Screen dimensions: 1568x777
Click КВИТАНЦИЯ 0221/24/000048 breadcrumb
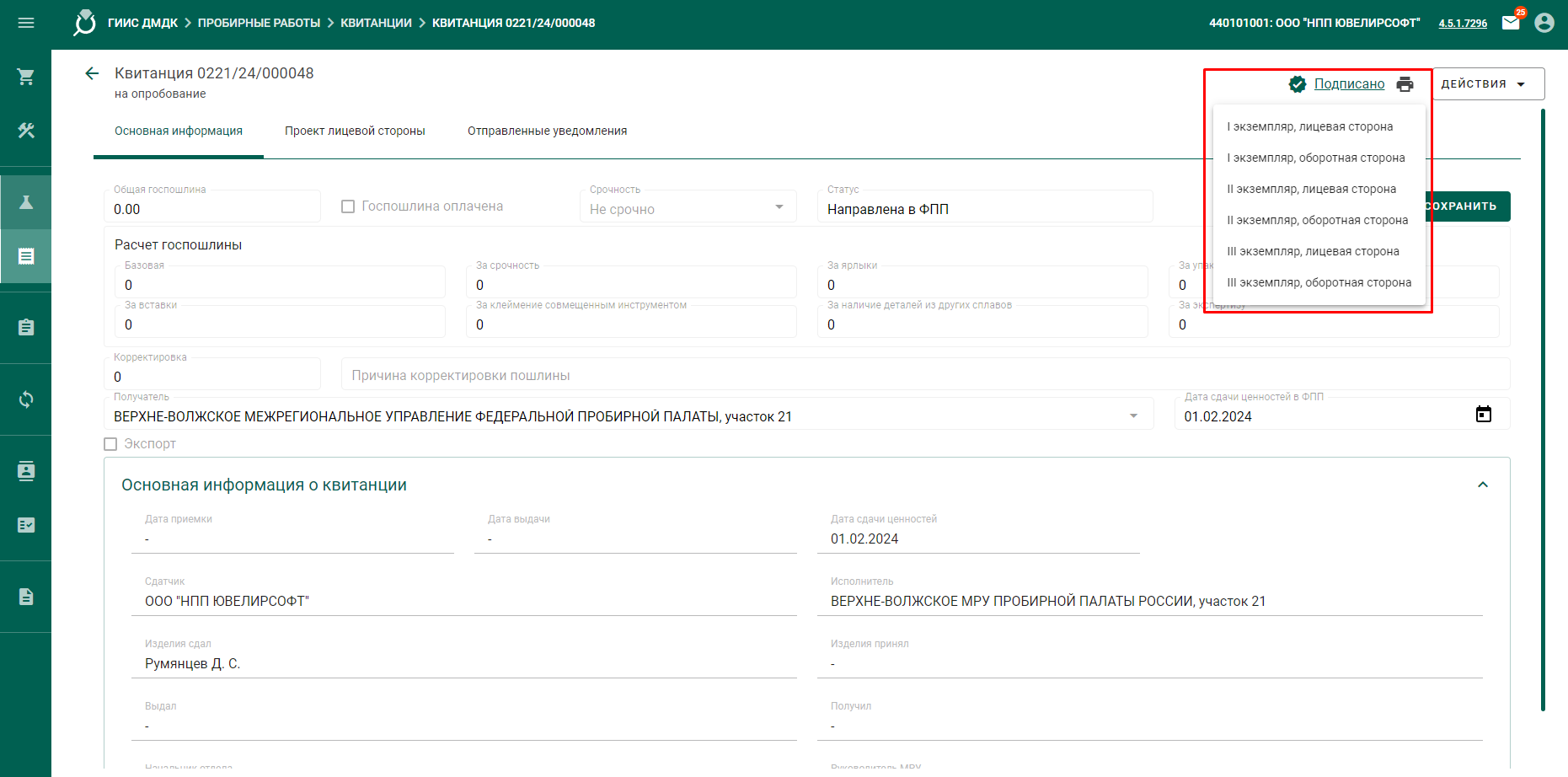[x=513, y=23]
